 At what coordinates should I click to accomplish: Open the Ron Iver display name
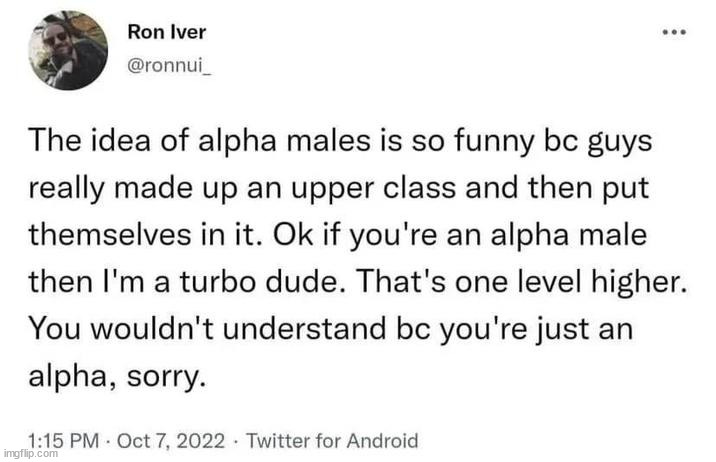[x=167, y=32]
